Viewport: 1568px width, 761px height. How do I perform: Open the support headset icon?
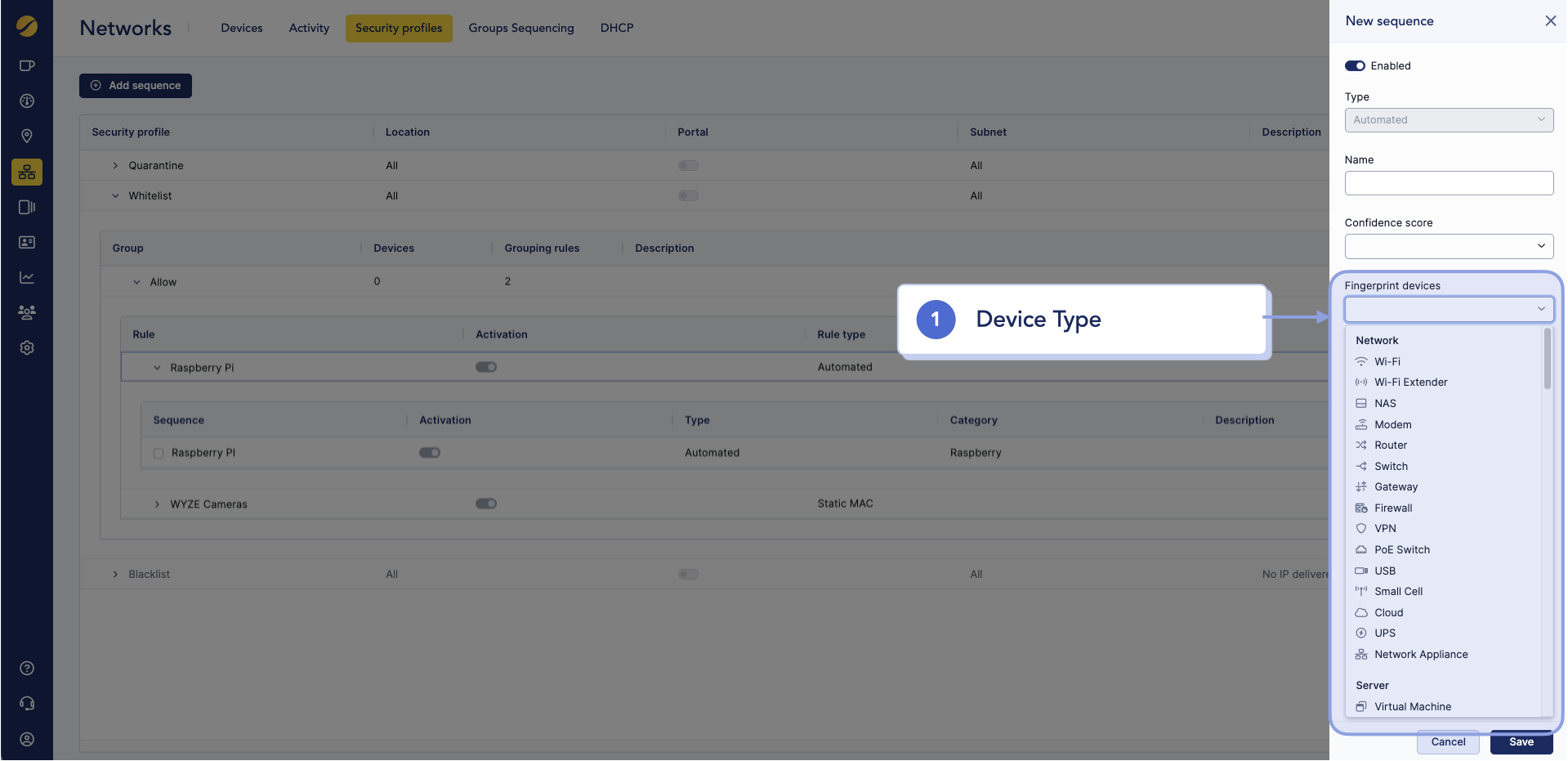pos(27,704)
